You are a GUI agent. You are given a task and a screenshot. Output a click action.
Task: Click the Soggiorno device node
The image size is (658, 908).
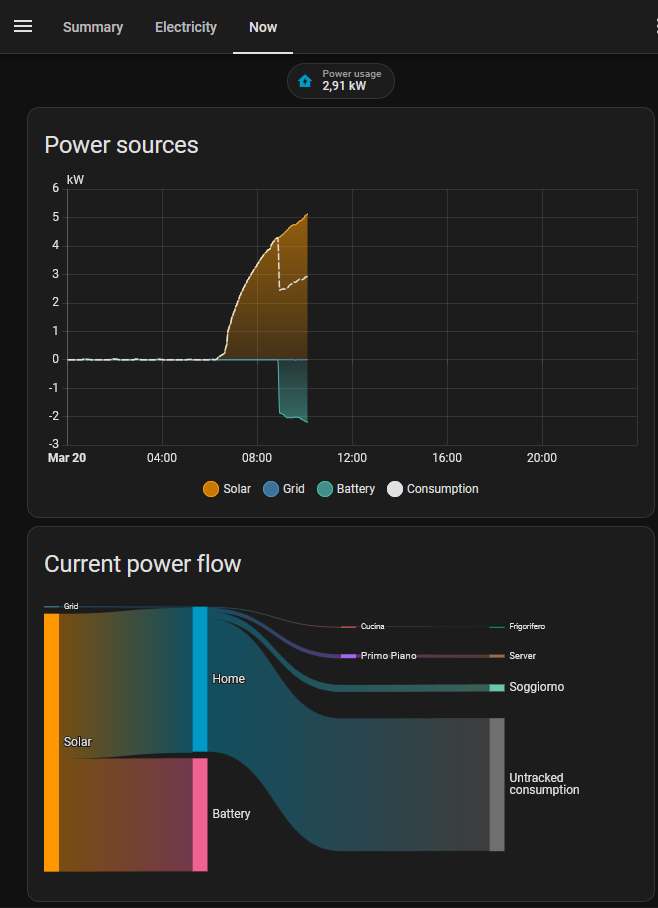click(497, 688)
